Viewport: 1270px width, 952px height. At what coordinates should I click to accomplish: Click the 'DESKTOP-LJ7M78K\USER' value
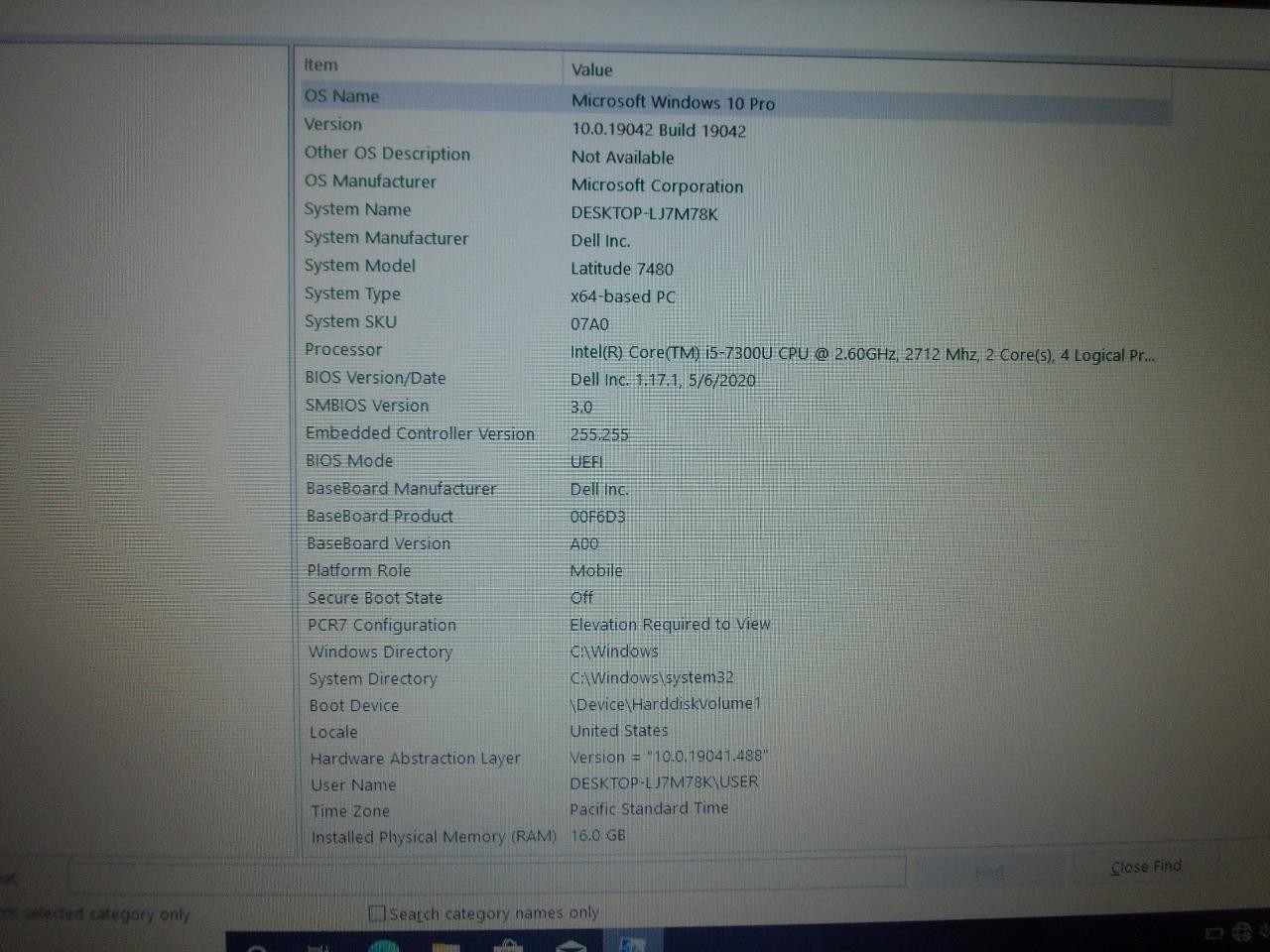(x=664, y=782)
